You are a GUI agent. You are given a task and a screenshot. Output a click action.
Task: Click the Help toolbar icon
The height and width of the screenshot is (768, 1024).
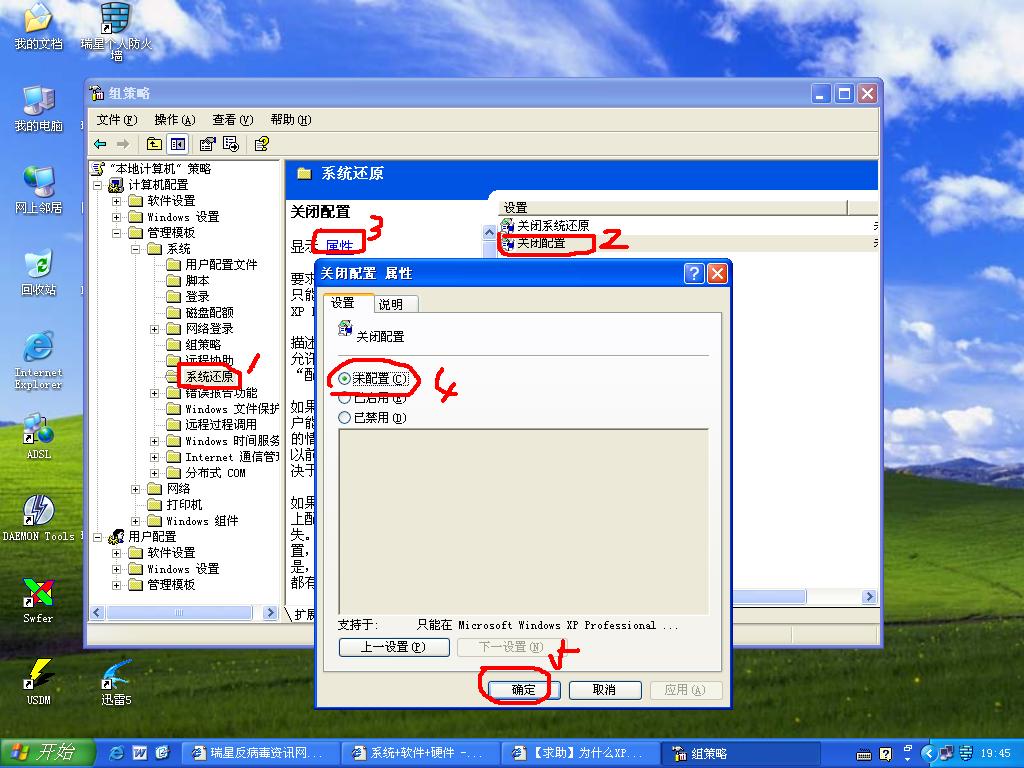point(262,144)
